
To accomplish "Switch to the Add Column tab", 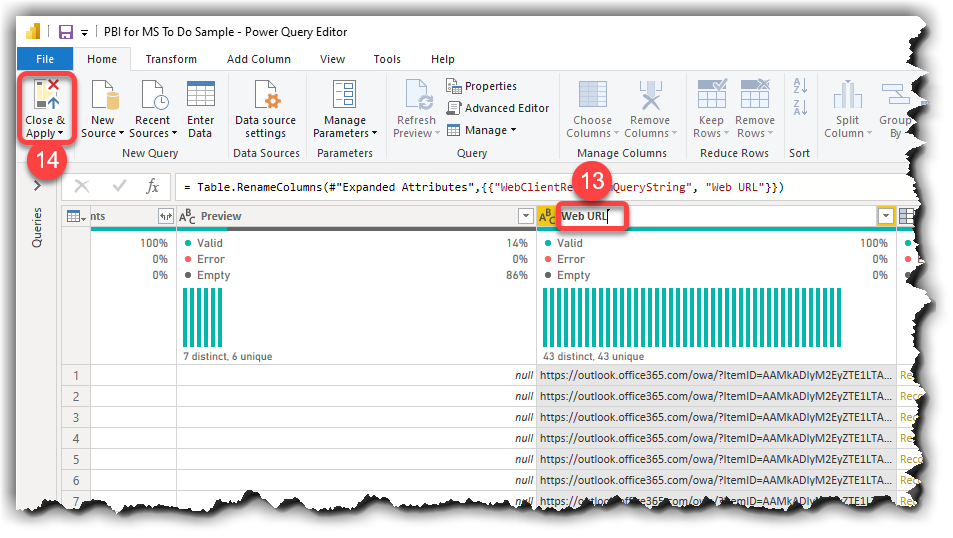I will [x=259, y=59].
